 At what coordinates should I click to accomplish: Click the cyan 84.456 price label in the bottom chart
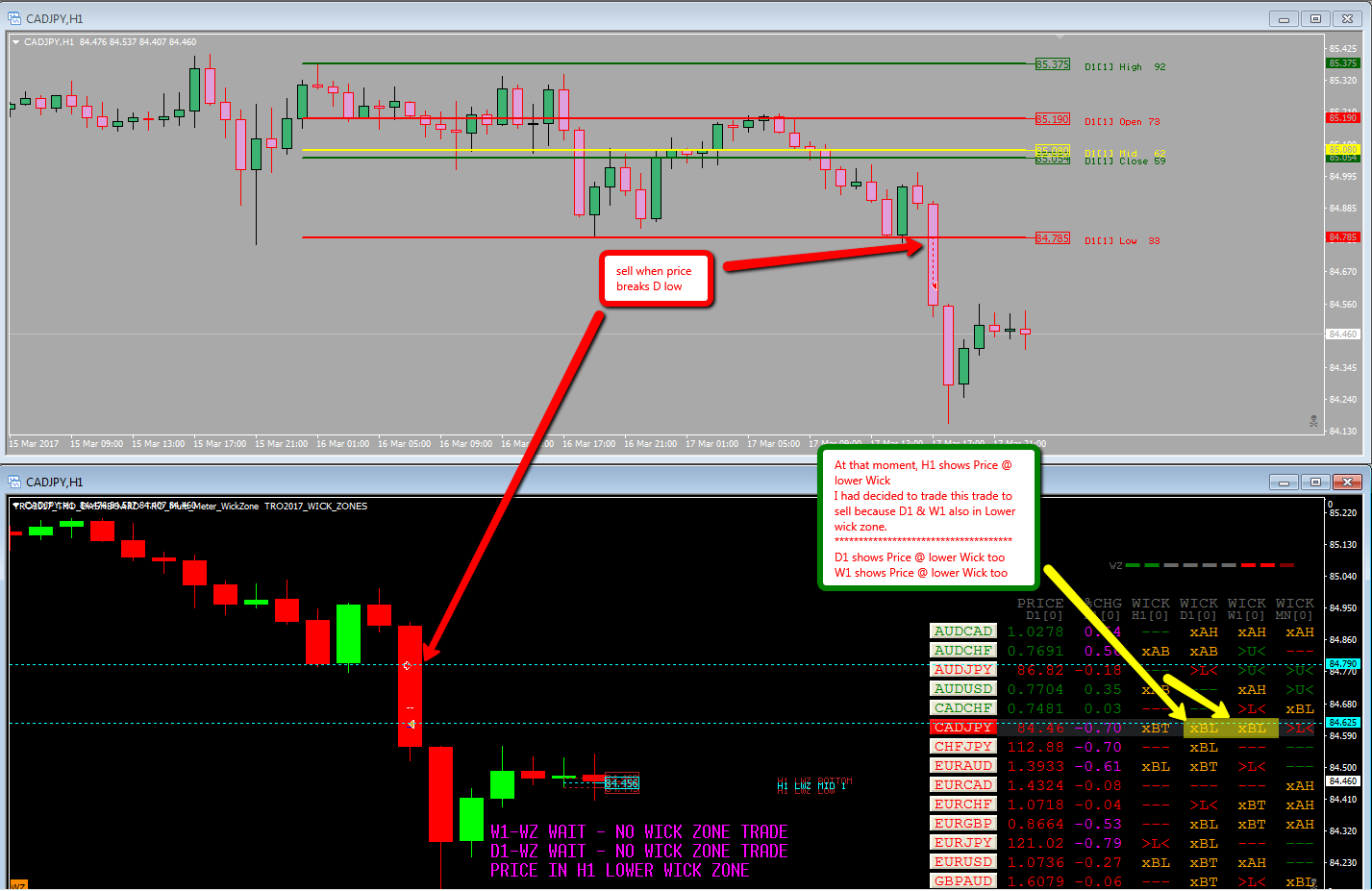[x=621, y=783]
